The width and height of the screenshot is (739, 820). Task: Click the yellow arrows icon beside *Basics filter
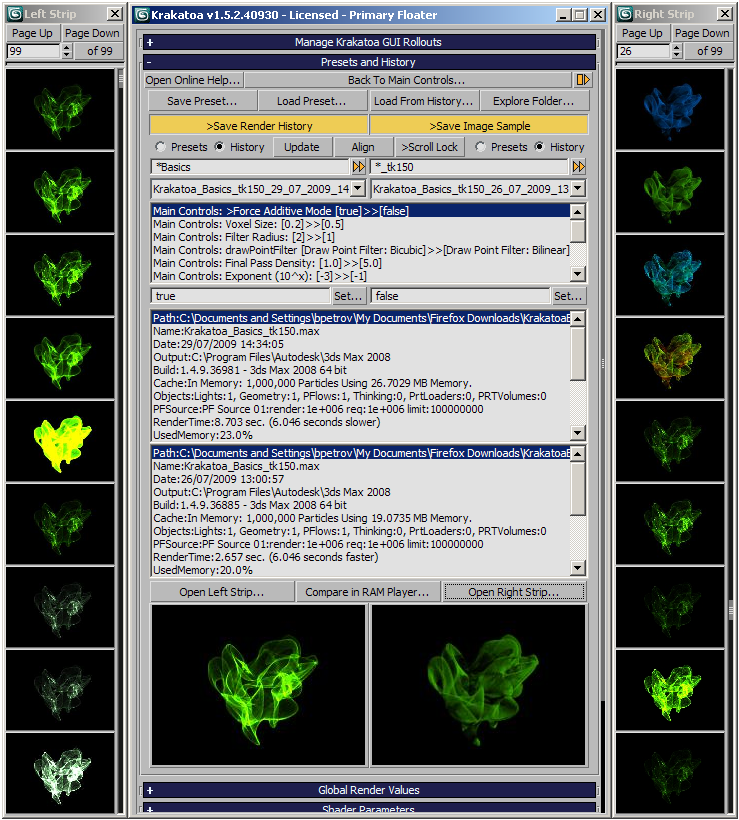click(358, 167)
